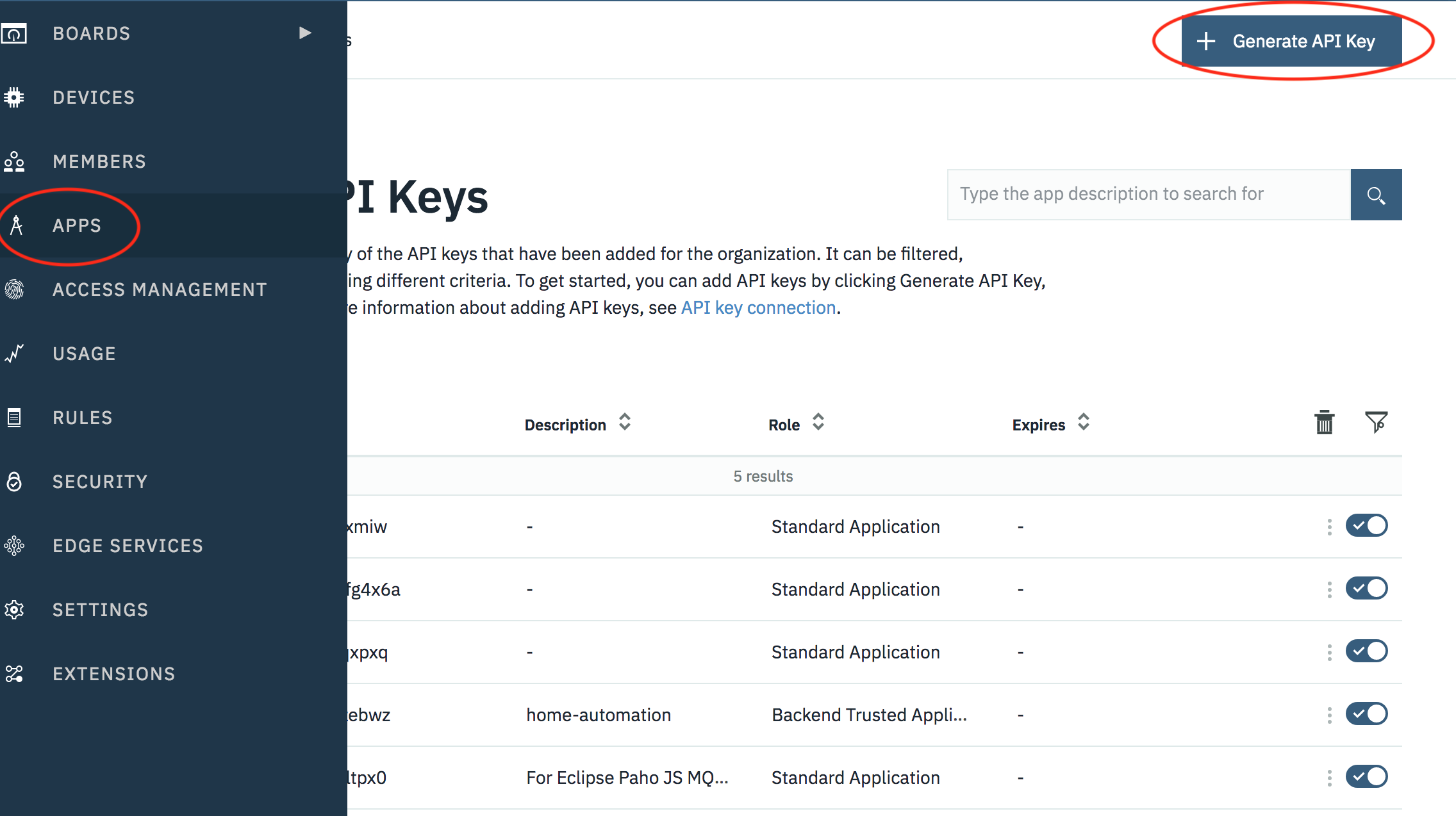Click the Access Management fingerprint icon
1456x816 pixels.
[x=14, y=290]
